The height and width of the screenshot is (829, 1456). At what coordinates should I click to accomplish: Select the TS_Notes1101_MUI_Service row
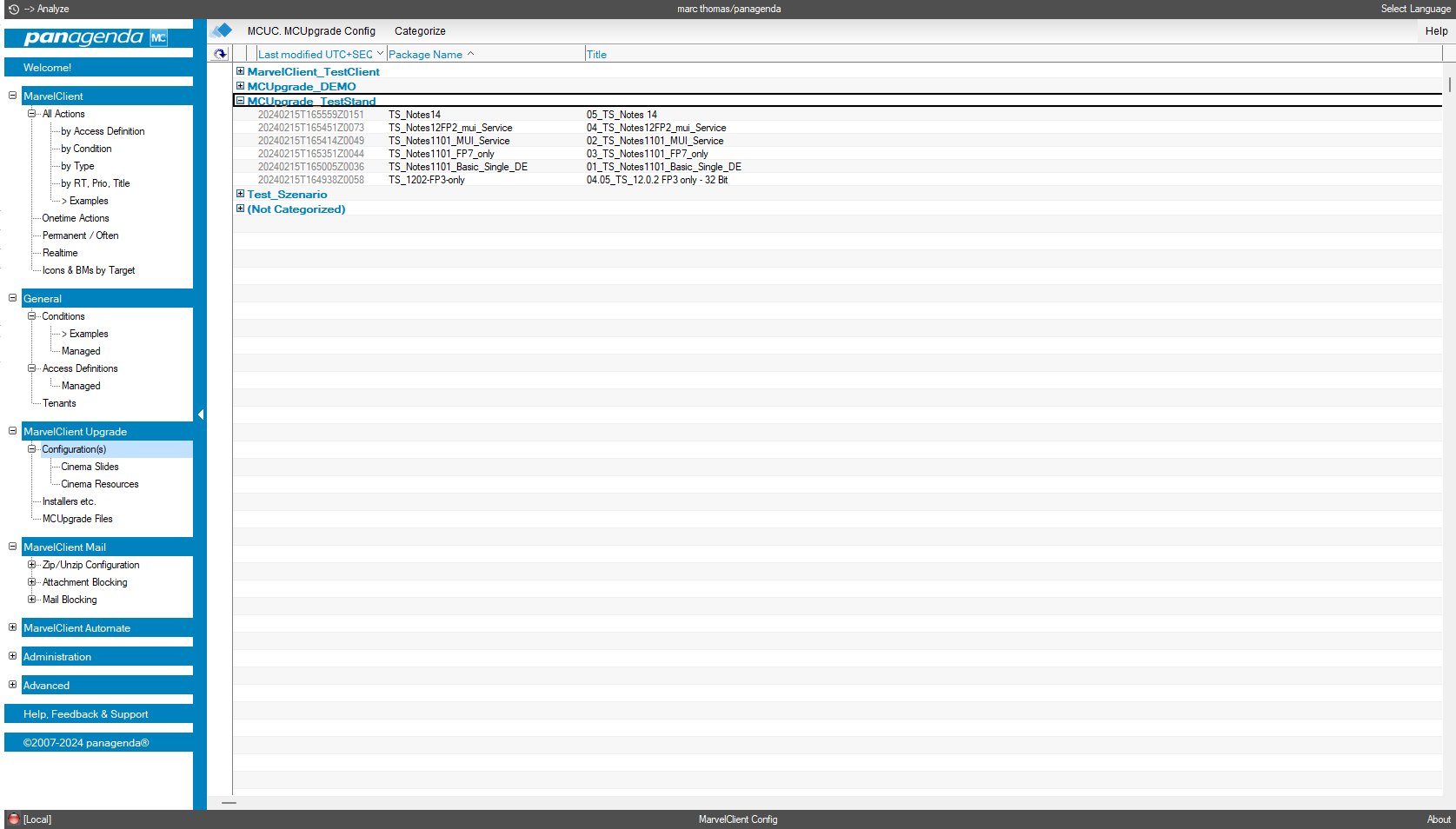[838, 141]
